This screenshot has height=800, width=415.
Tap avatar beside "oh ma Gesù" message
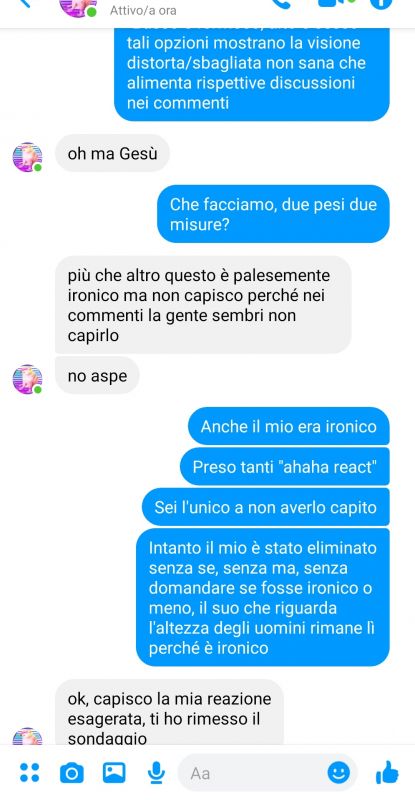(x=27, y=157)
